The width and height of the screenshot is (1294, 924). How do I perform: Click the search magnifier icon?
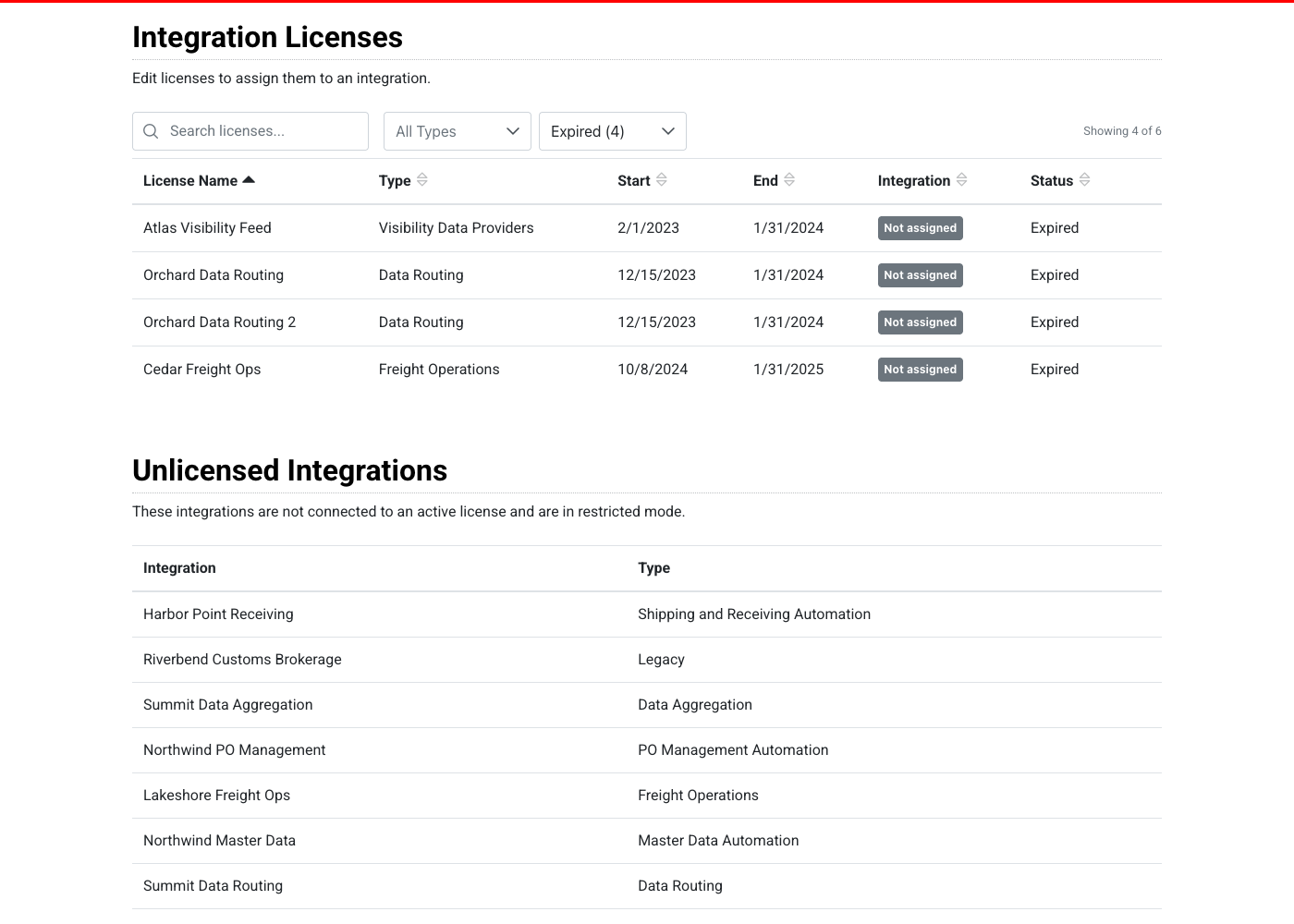[x=151, y=131]
